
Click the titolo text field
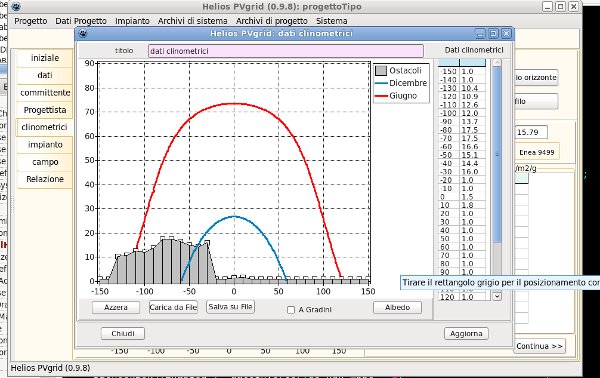[286, 51]
